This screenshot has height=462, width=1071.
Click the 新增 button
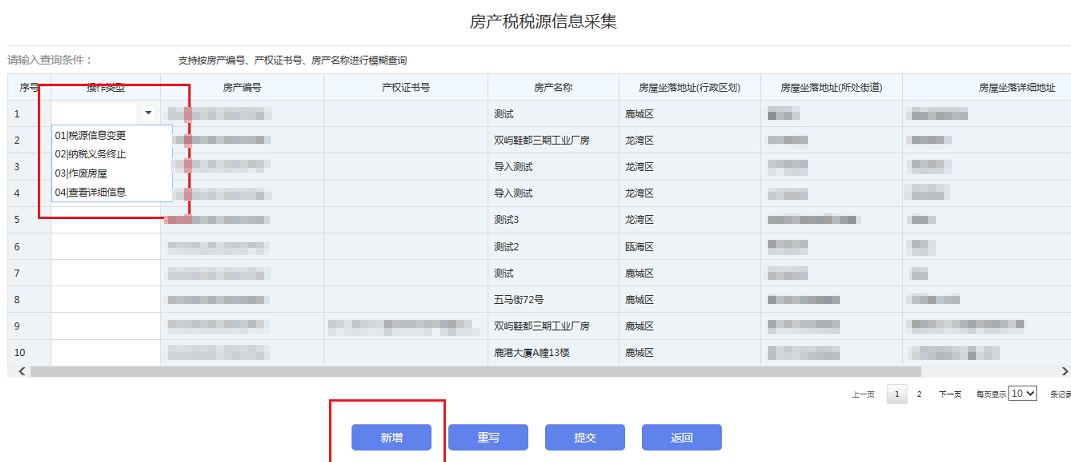pos(391,437)
